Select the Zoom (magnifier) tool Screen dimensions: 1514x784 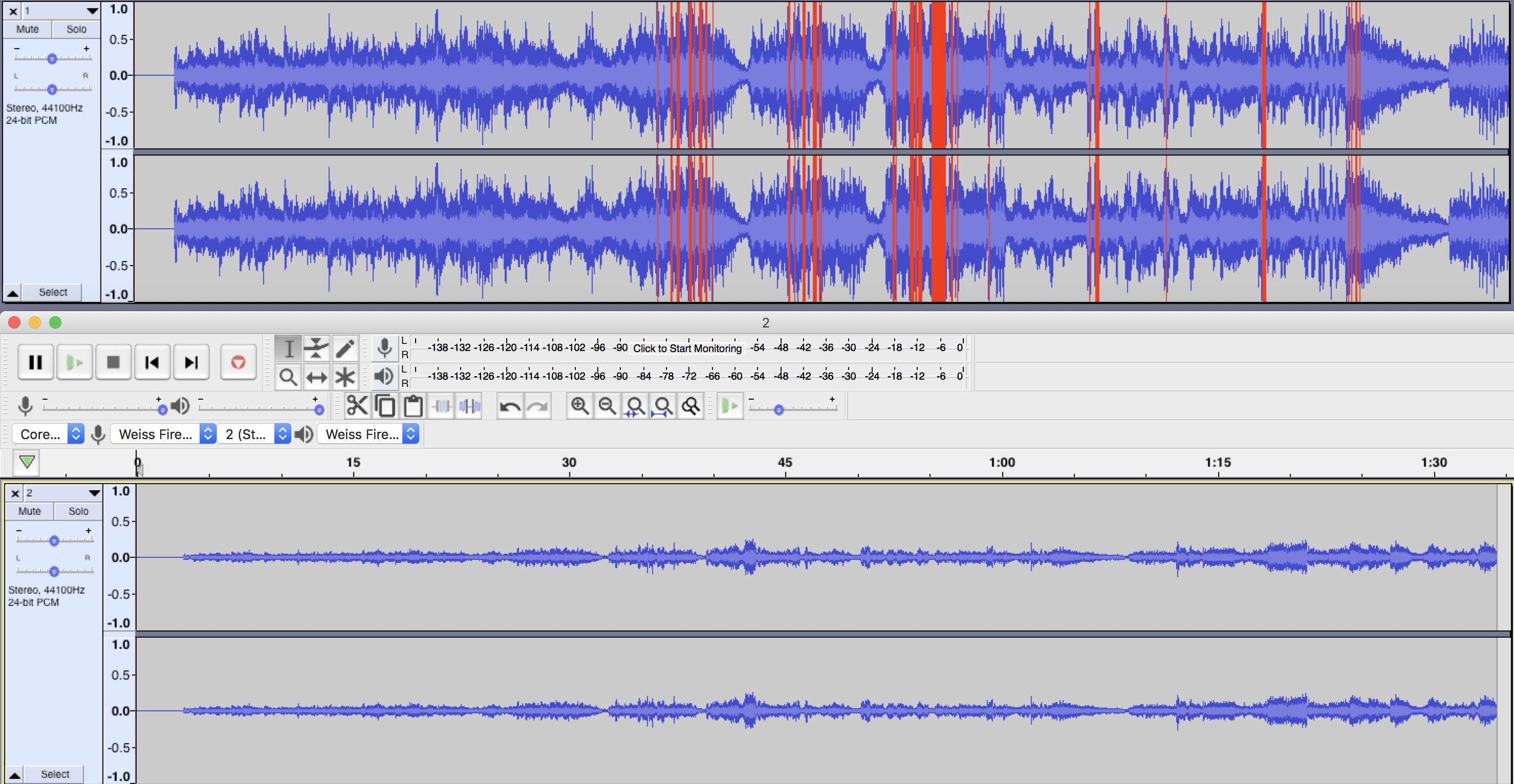point(289,377)
